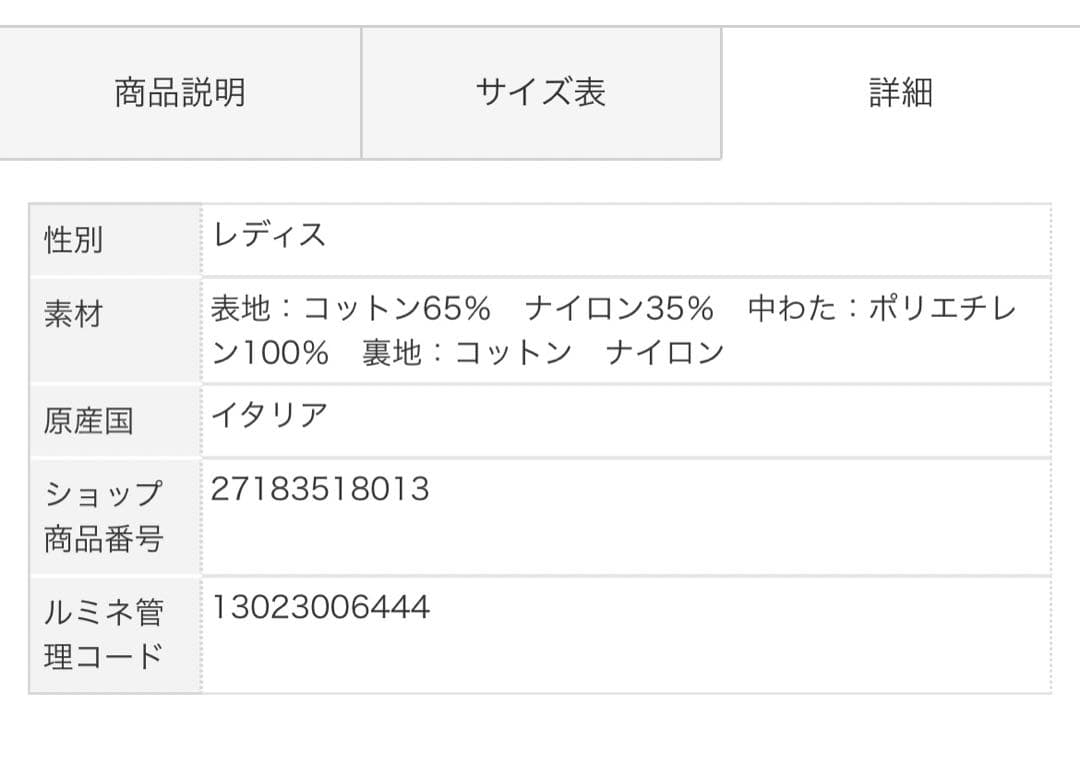Click the ルミネ管理コード row label
This screenshot has width=1080, height=780.
pyautogui.click(x=103, y=634)
